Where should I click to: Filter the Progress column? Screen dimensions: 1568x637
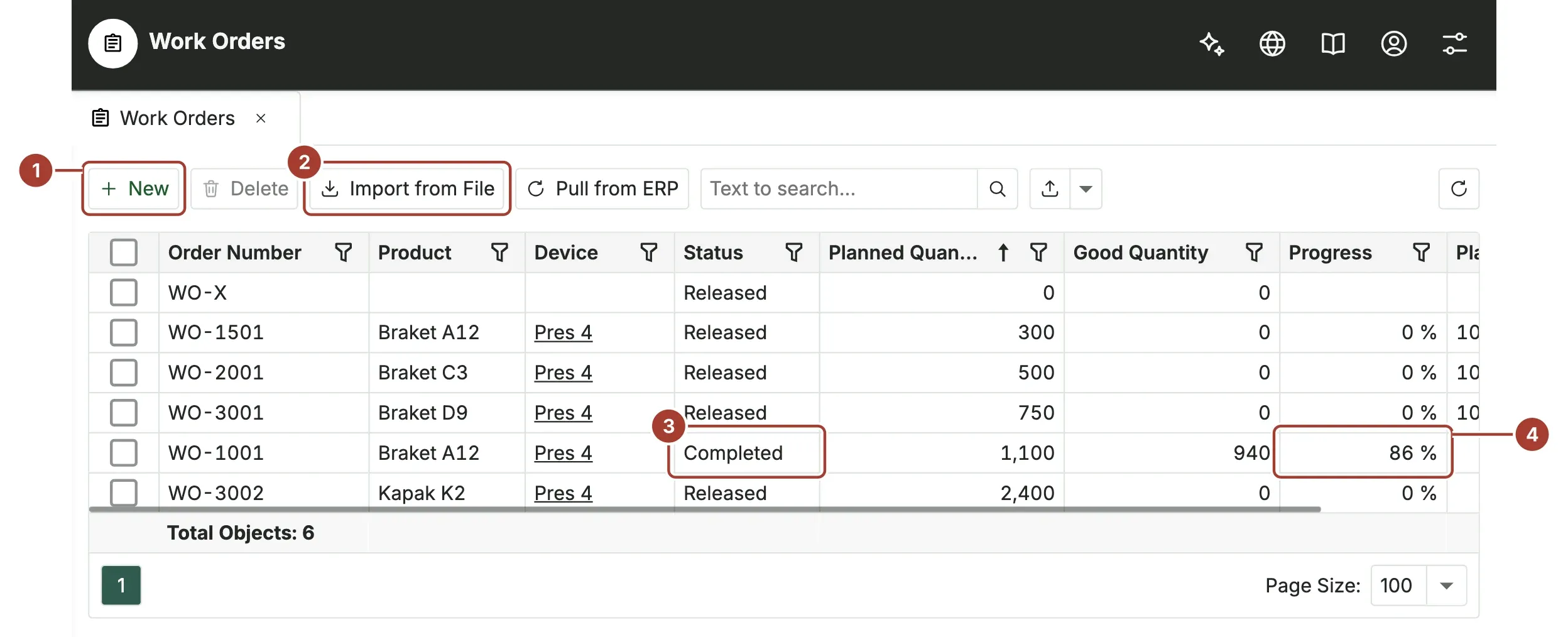[x=1421, y=253]
